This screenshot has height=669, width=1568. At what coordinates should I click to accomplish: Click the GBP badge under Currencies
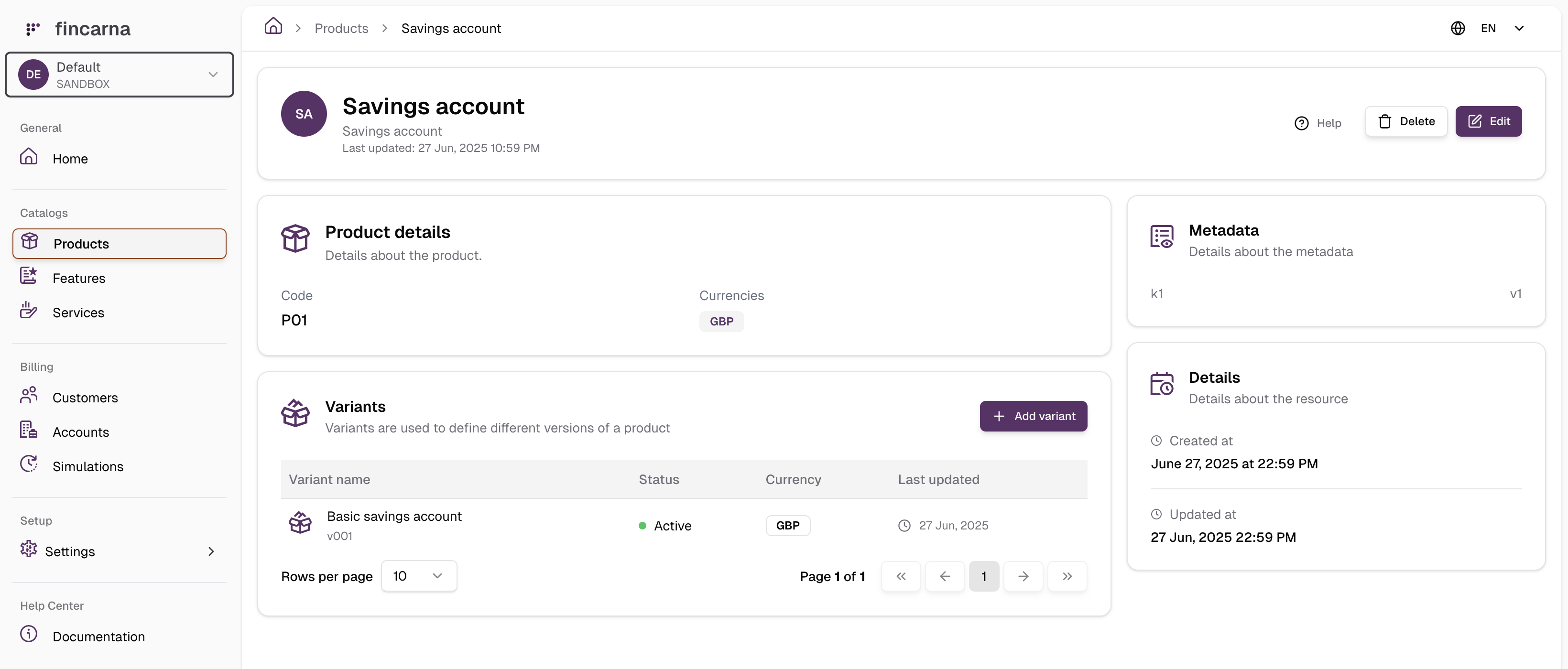[721, 321]
